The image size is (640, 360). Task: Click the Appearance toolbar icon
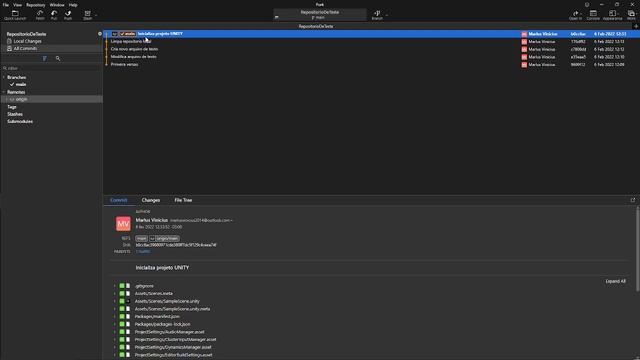[612, 13]
